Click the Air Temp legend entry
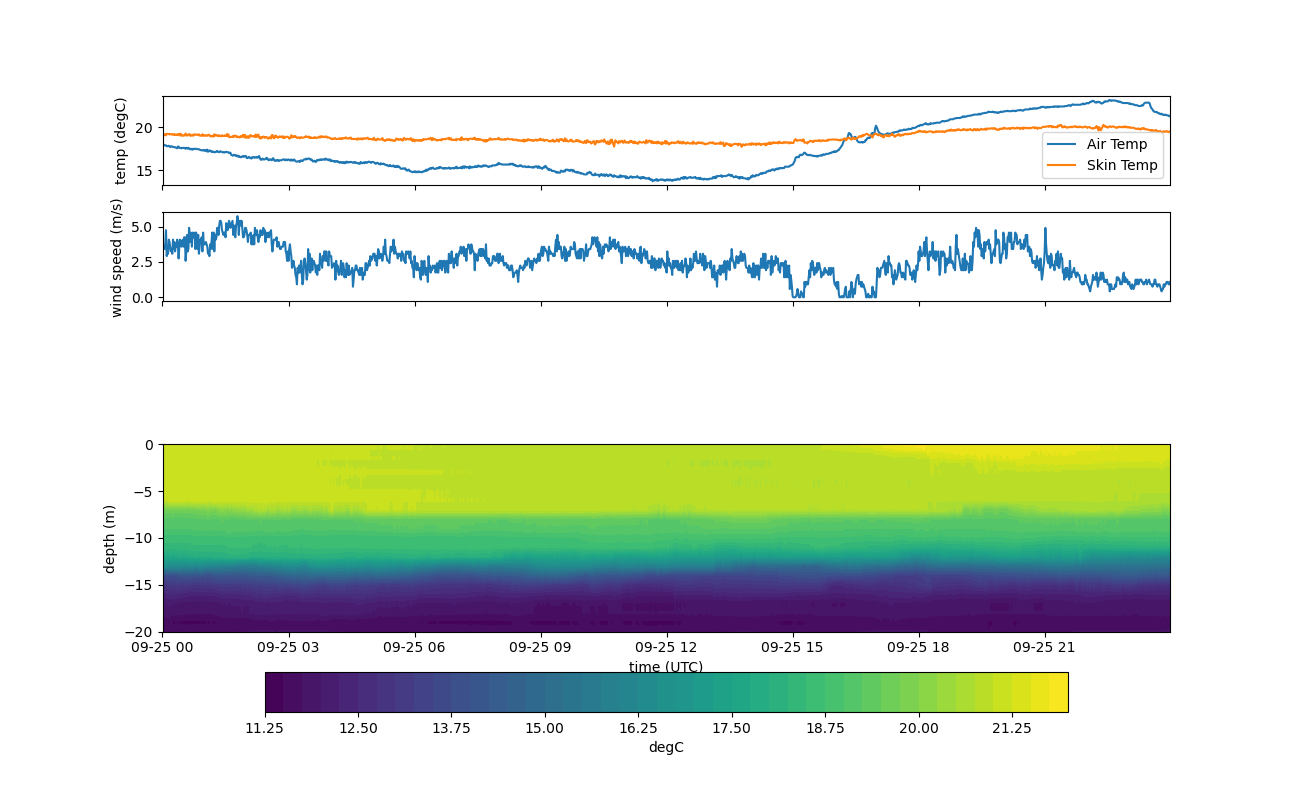1300x800 pixels. [x=1117, y=144]
